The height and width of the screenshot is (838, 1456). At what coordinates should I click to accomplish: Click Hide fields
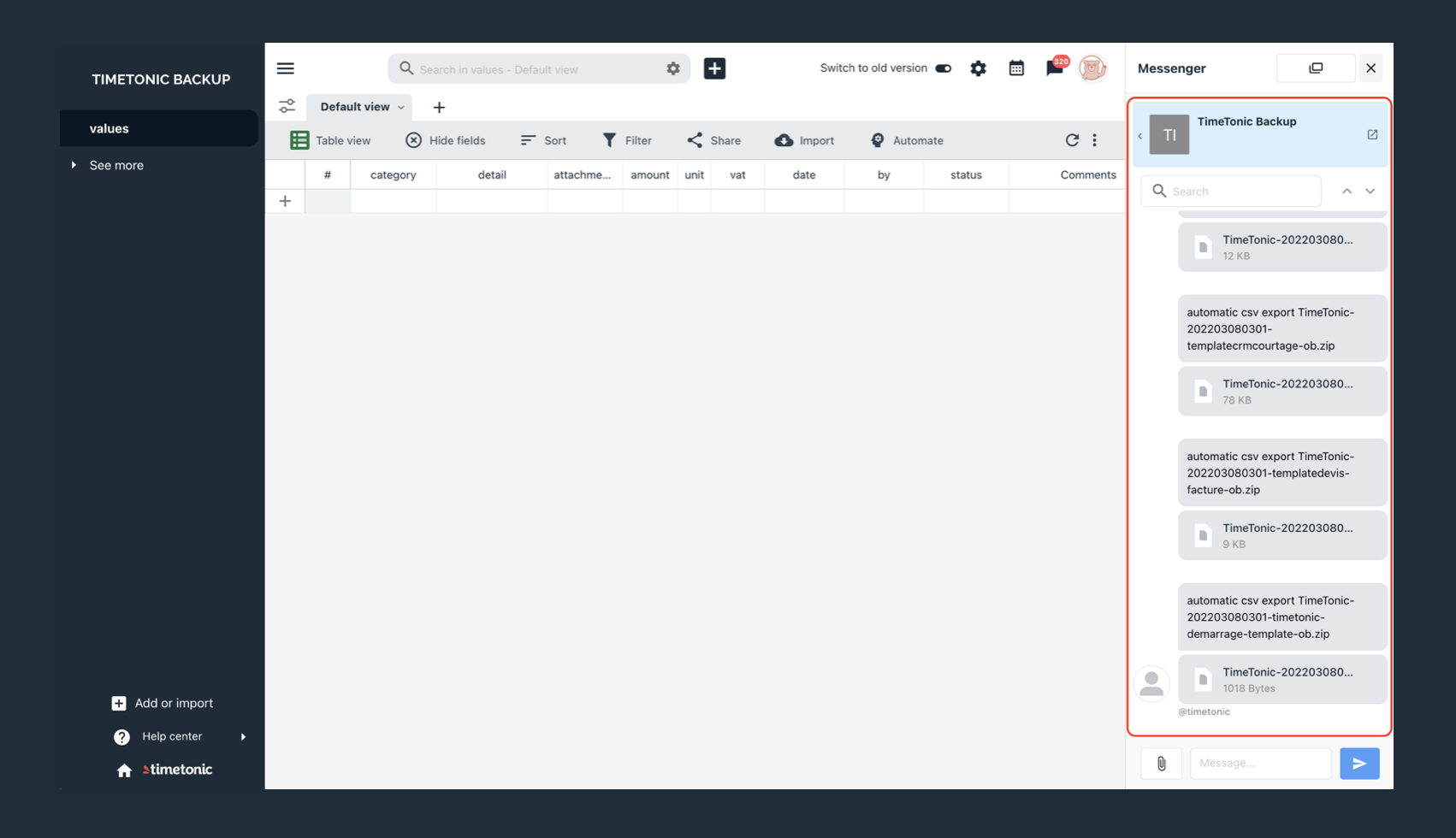445,140
